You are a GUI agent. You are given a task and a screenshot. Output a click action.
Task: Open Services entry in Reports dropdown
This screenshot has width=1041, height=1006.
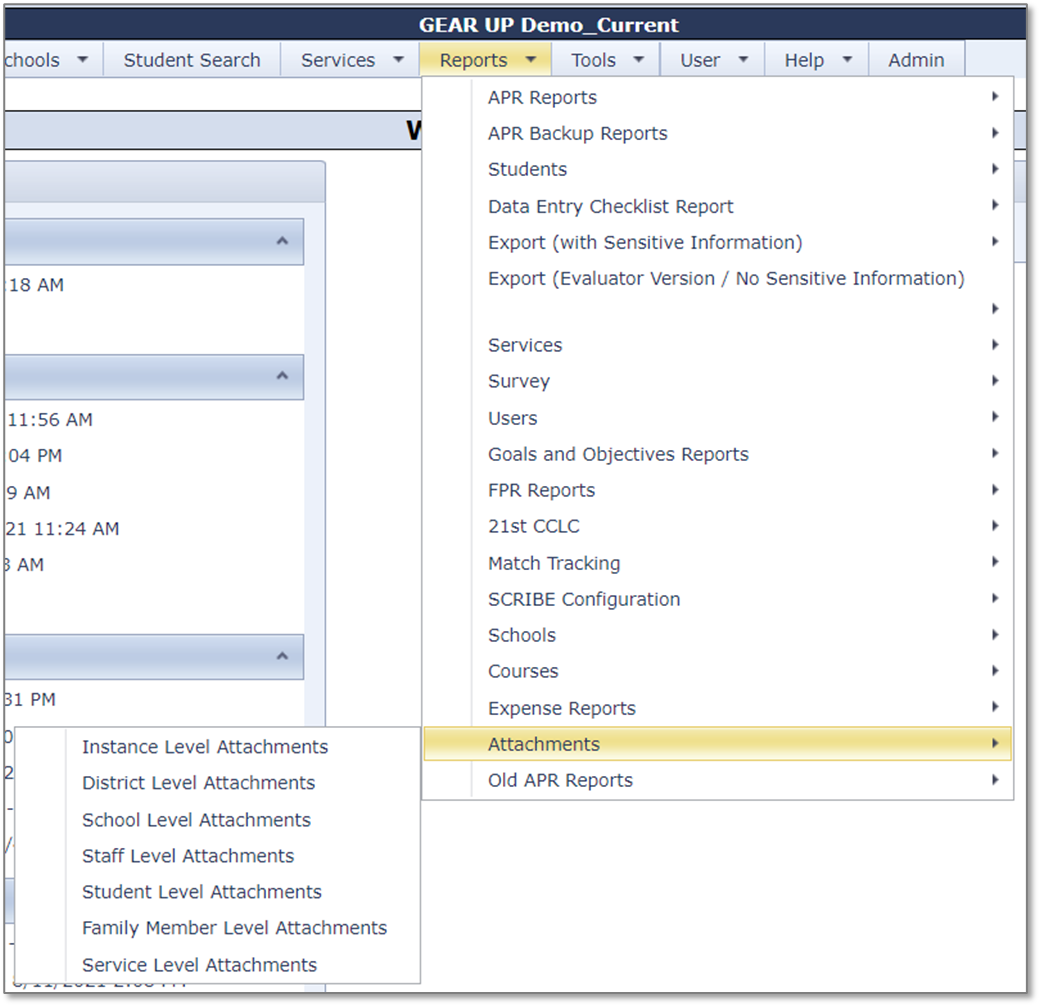pyautogui.click(x=717, y=345)
